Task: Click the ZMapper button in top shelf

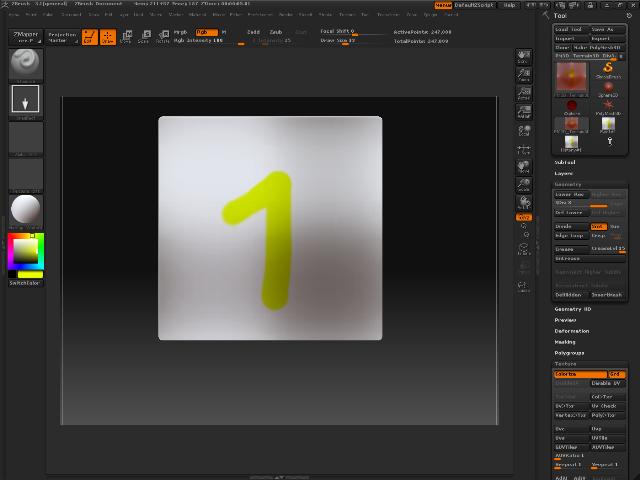Action: (25, 36)
